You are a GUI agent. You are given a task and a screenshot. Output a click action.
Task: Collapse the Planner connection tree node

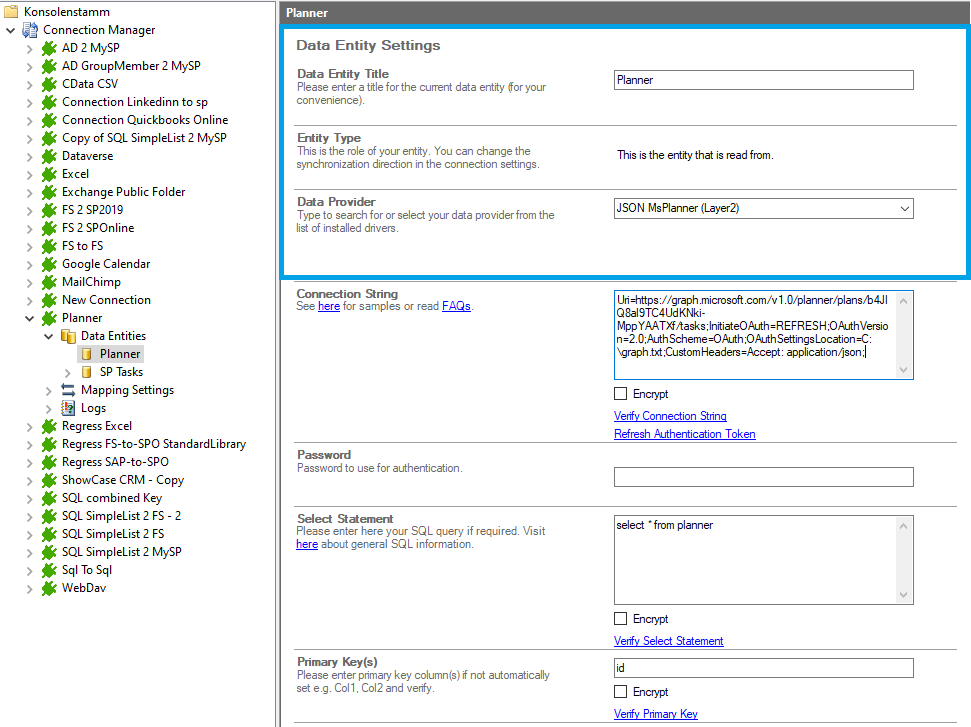tap(29, 318)
